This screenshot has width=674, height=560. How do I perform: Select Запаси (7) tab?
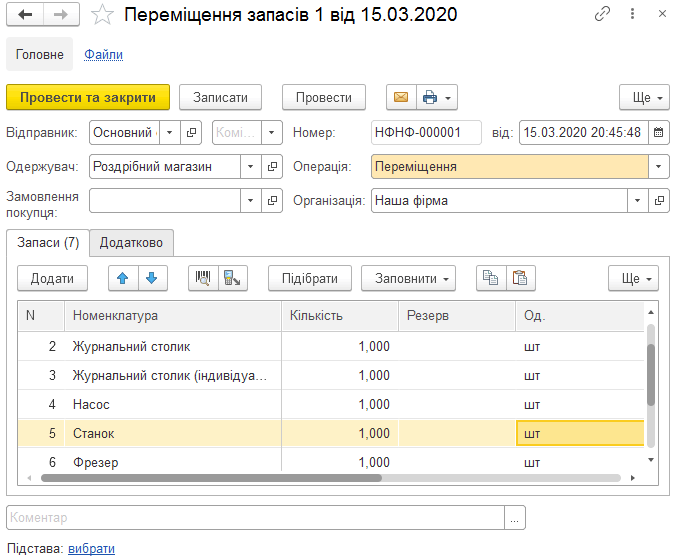tap(48, 242)
